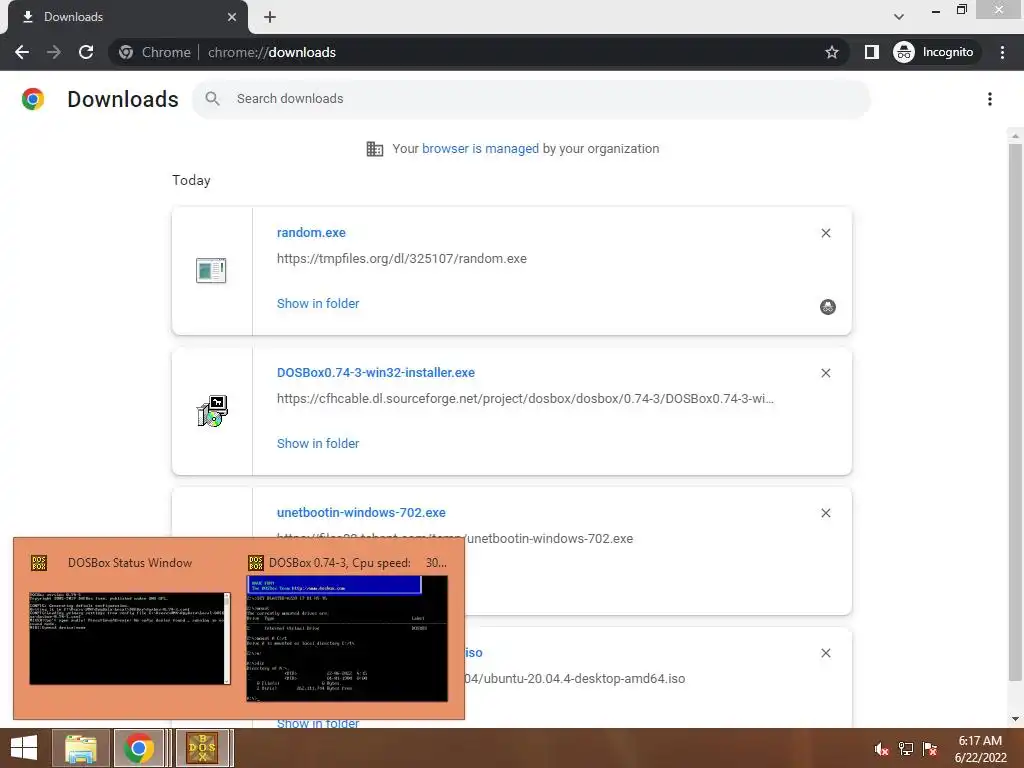Image resolution: width=1024 pixels, height=768 pixels.
Task: Open DOSBox0.74-3-win32-installer.exe link
Action: tap(376, 373)
